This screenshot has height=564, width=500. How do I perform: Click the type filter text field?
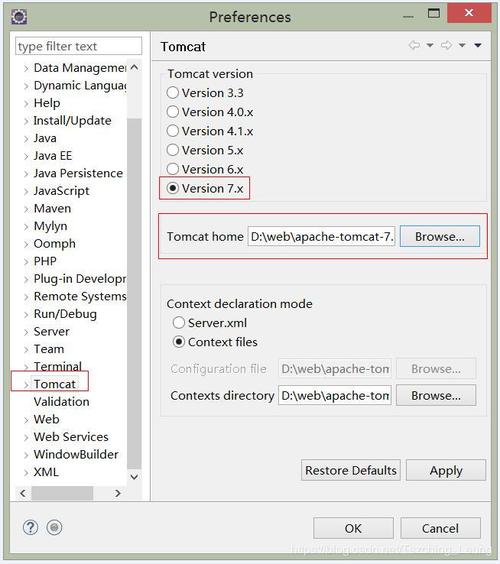pyautogui.click(x=78, y=46)
